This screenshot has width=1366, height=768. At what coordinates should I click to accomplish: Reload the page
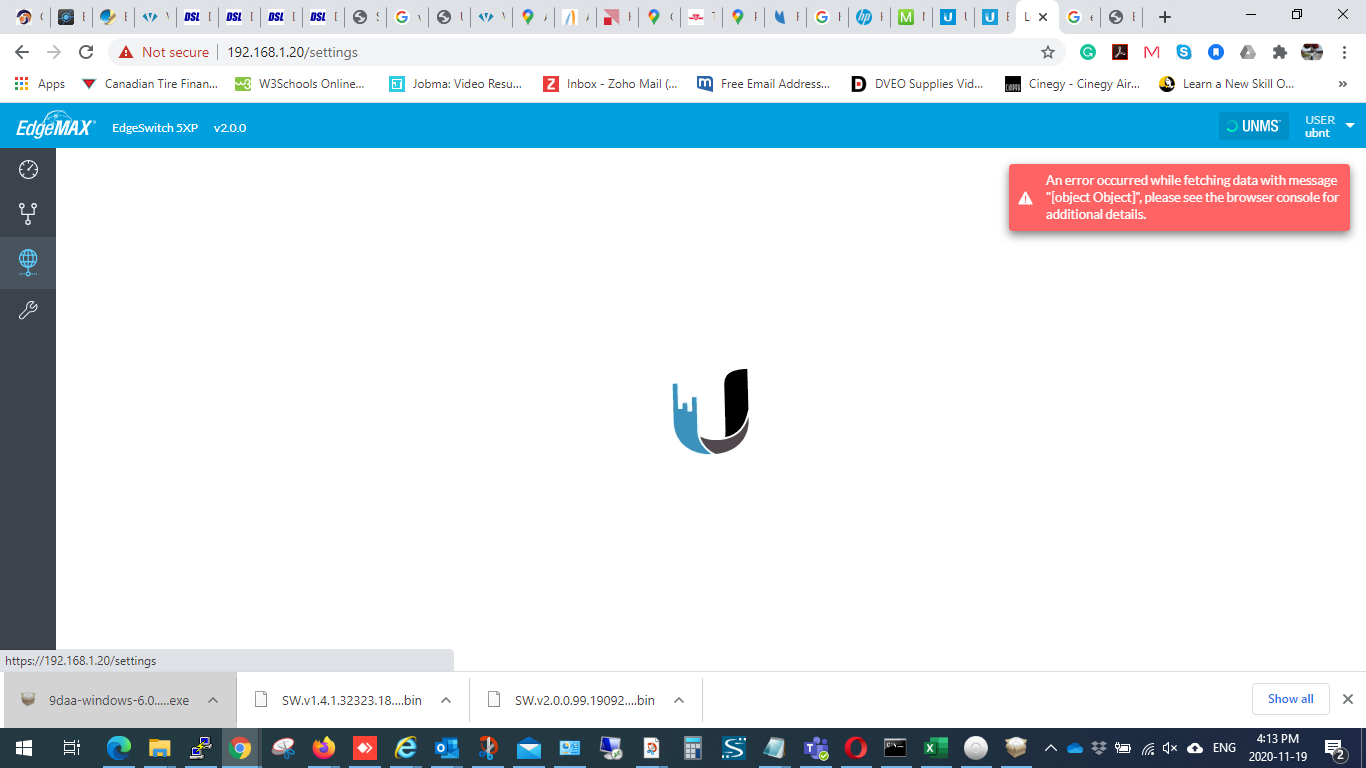(86, 52)
